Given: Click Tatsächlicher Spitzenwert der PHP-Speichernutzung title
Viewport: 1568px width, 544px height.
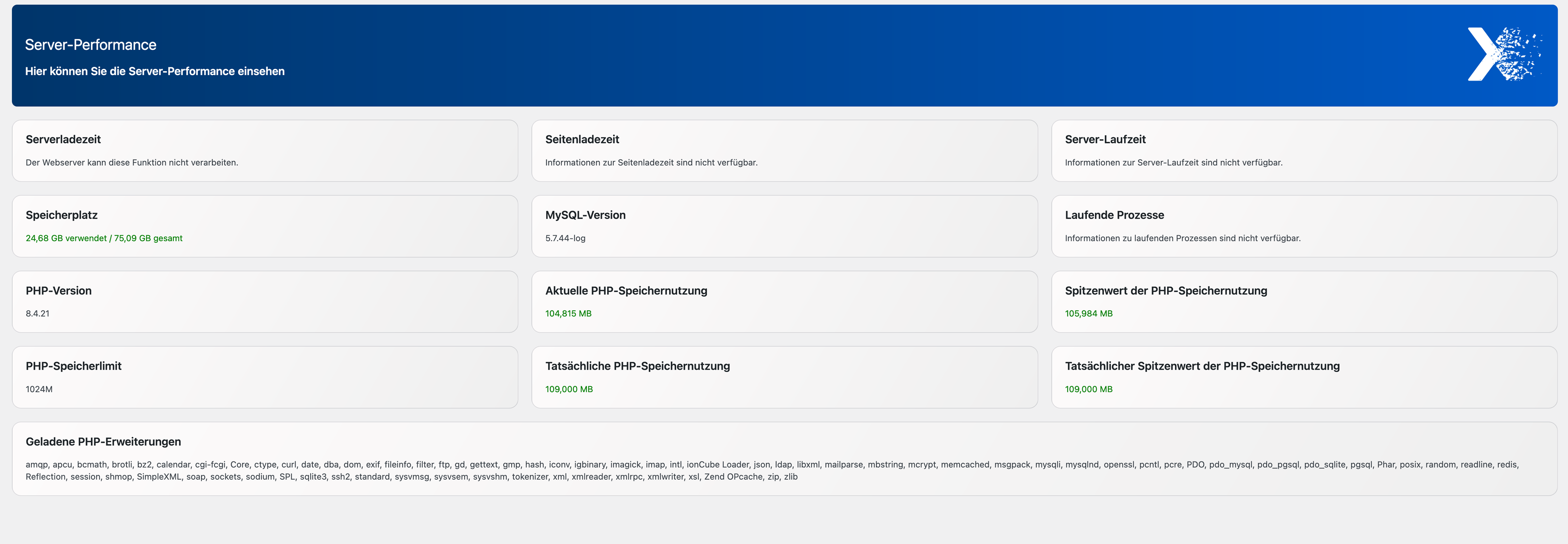Looking at the screenshot, I should pyautogui.click(x=1202, y=366).
